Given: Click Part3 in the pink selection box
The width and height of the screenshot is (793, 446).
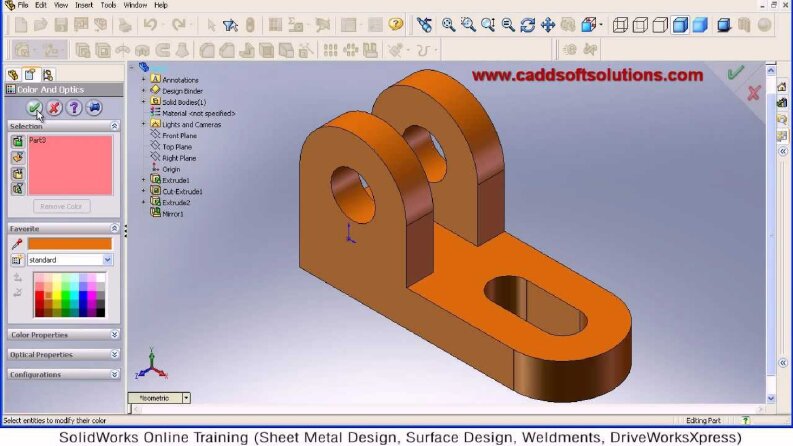Looking at the screenshot, I should (37, 140).
